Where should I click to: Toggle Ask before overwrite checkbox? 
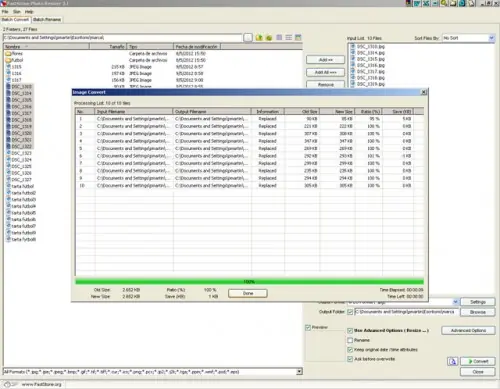click(x=350, y=359)
